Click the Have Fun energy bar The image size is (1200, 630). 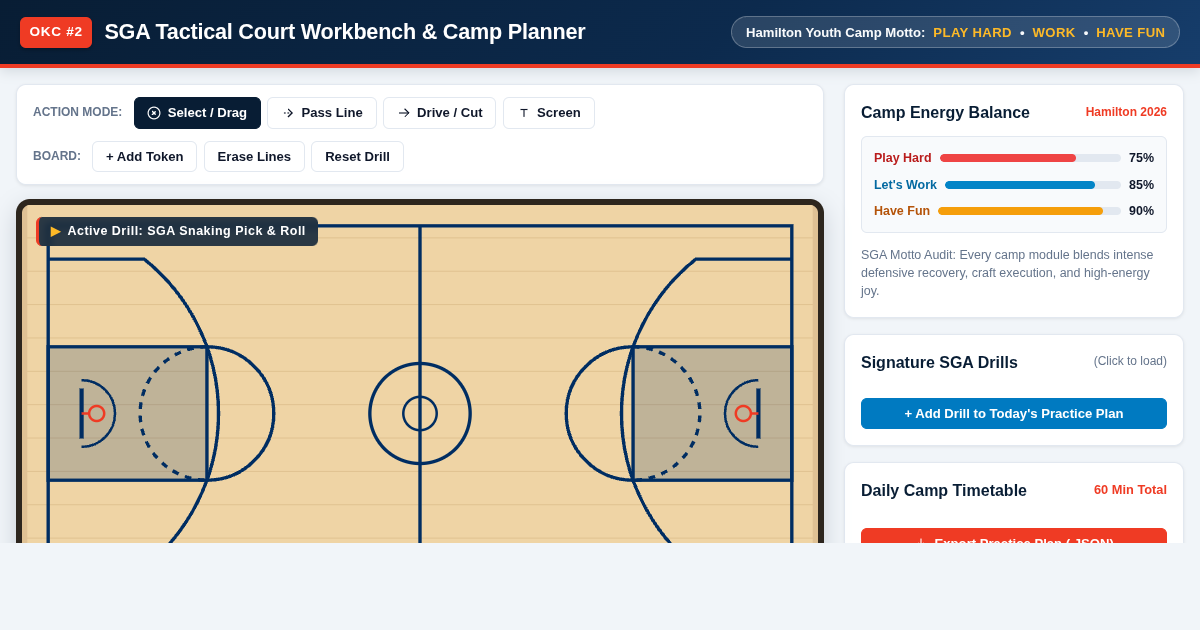pyautogui.click(x=1029, y=211)
